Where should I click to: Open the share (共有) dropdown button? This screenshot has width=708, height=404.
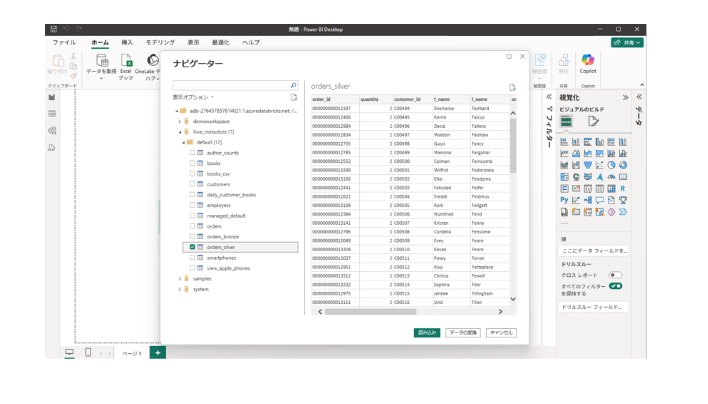pyautogui.click(x=627, y=42)
